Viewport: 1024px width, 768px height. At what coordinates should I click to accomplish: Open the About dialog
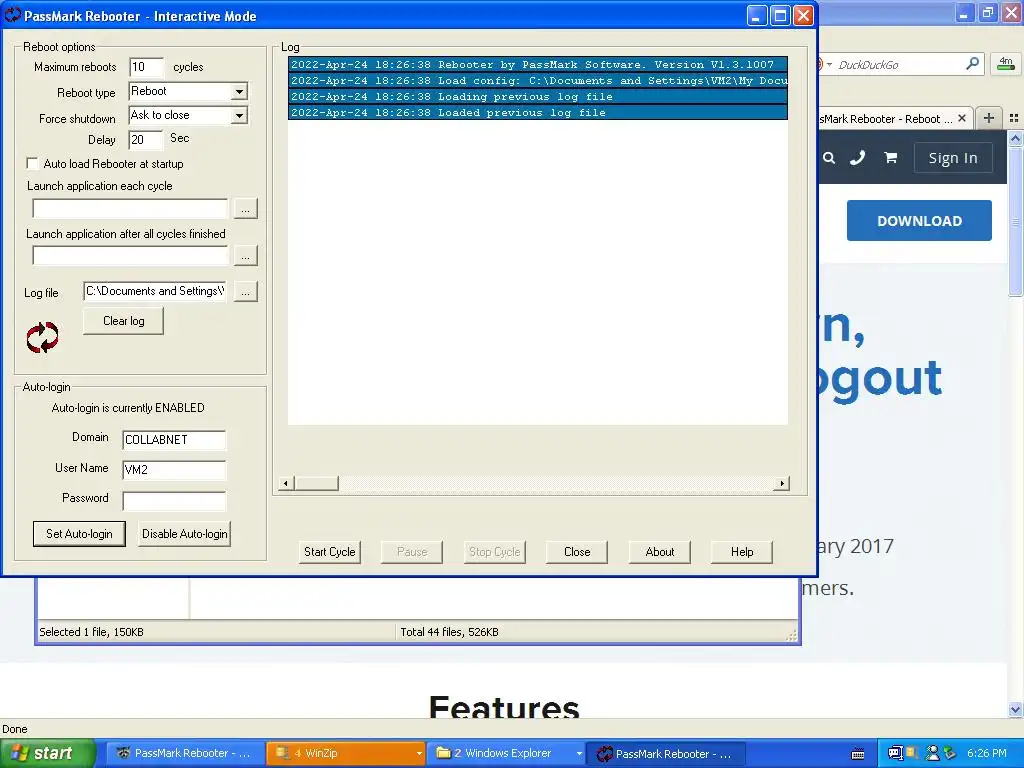660,552
